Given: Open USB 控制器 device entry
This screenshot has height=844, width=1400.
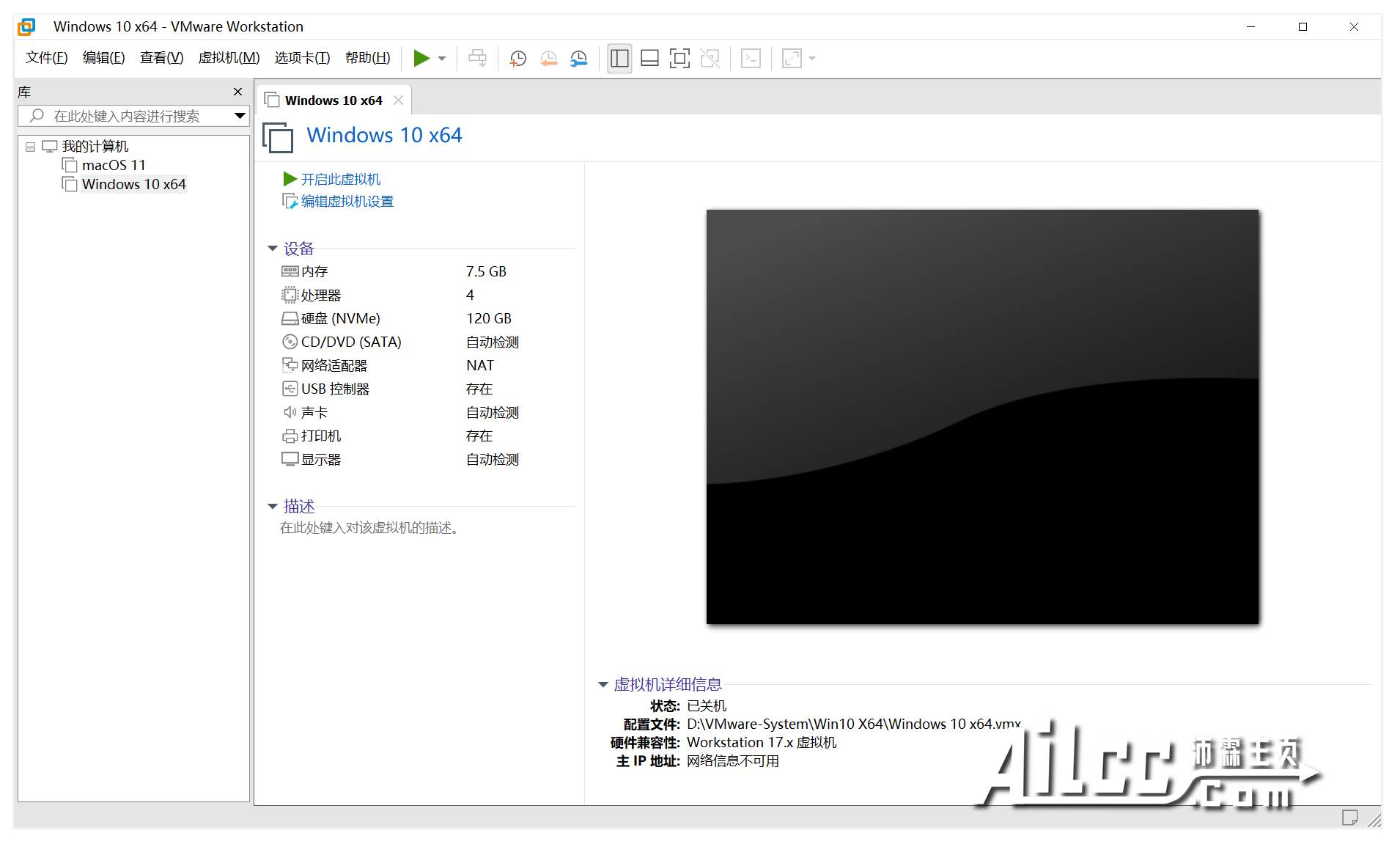Looking at the screenshot, I should coord(335,389).
